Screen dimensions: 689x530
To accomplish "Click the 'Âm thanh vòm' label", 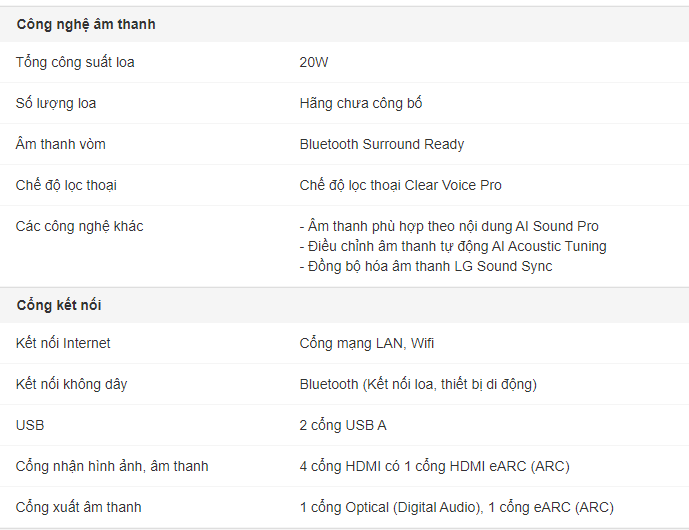I will click(61, 144).
